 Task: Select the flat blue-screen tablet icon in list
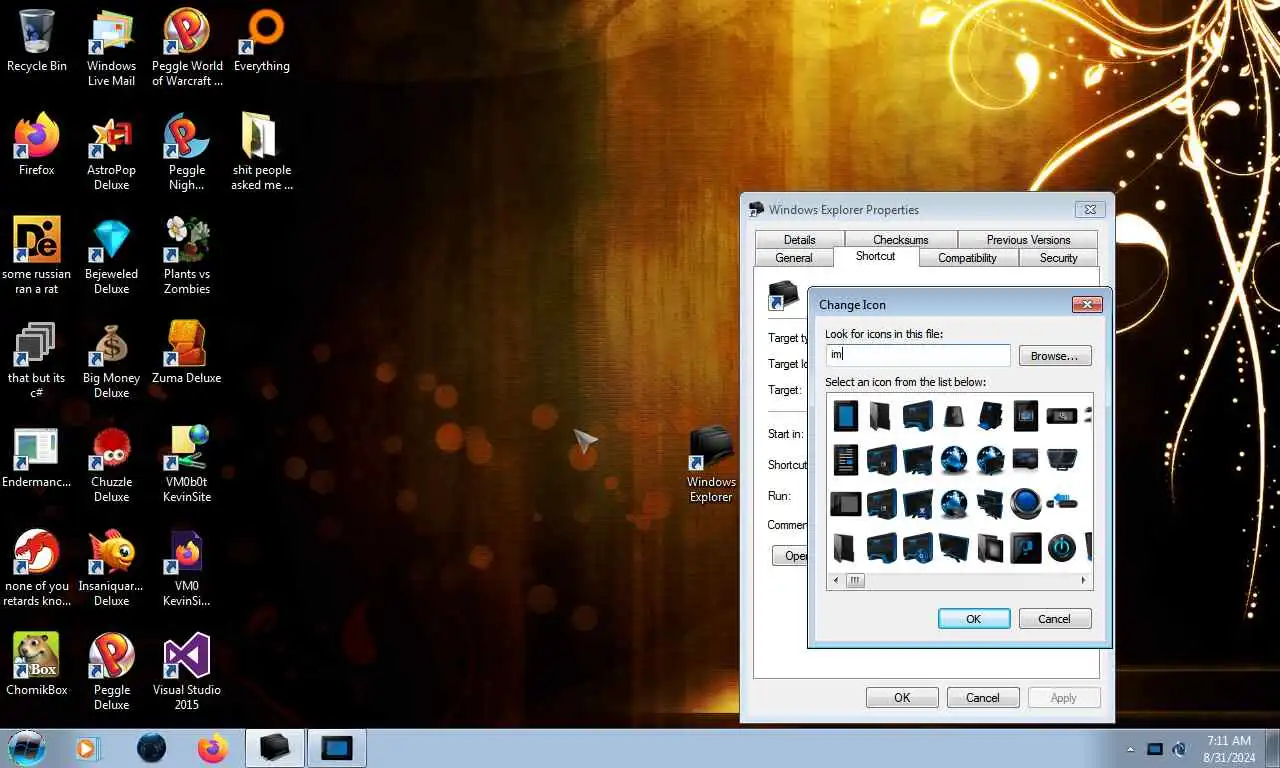pos(846,415)
